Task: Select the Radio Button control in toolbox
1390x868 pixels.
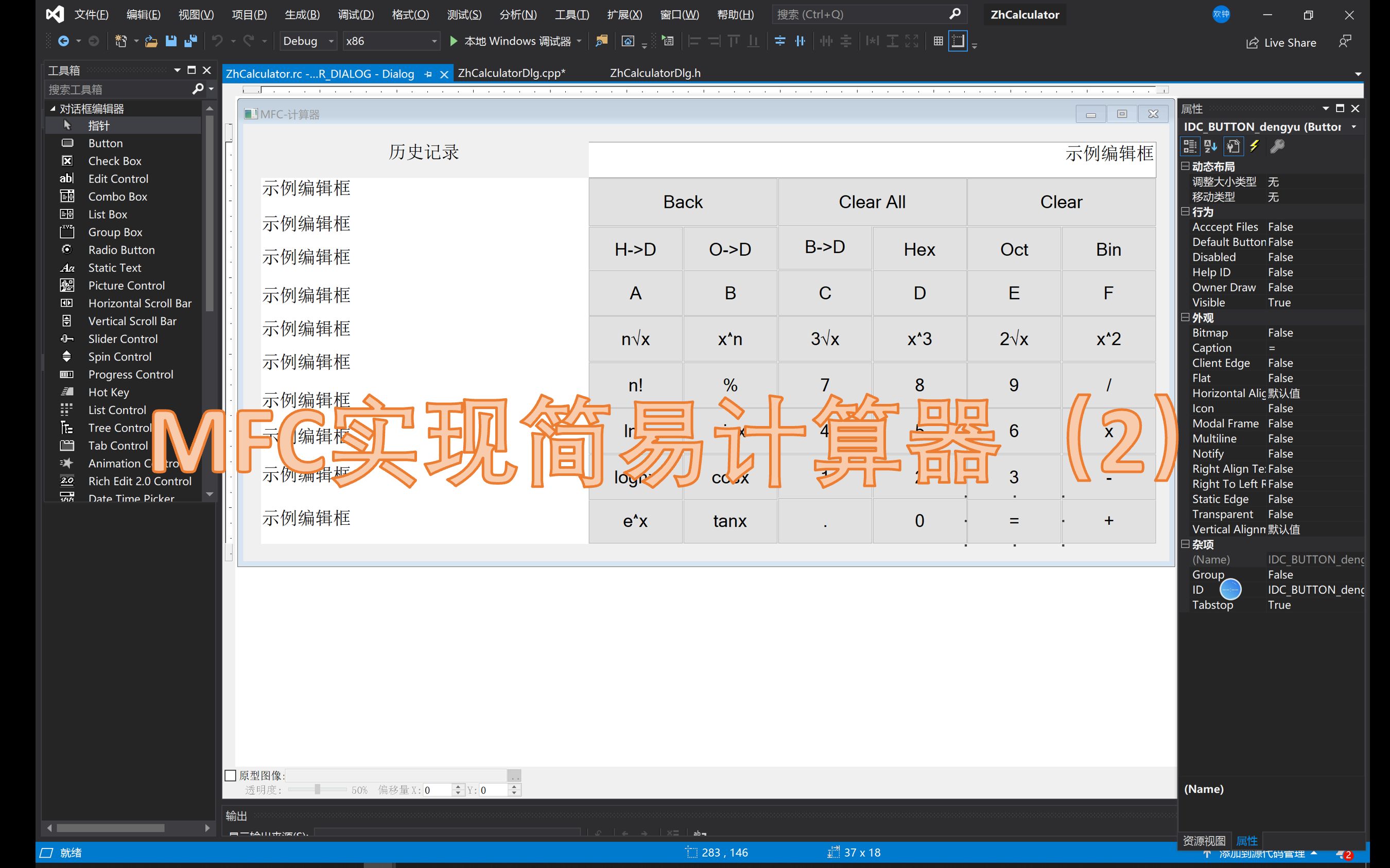Action: pos(124,250)
